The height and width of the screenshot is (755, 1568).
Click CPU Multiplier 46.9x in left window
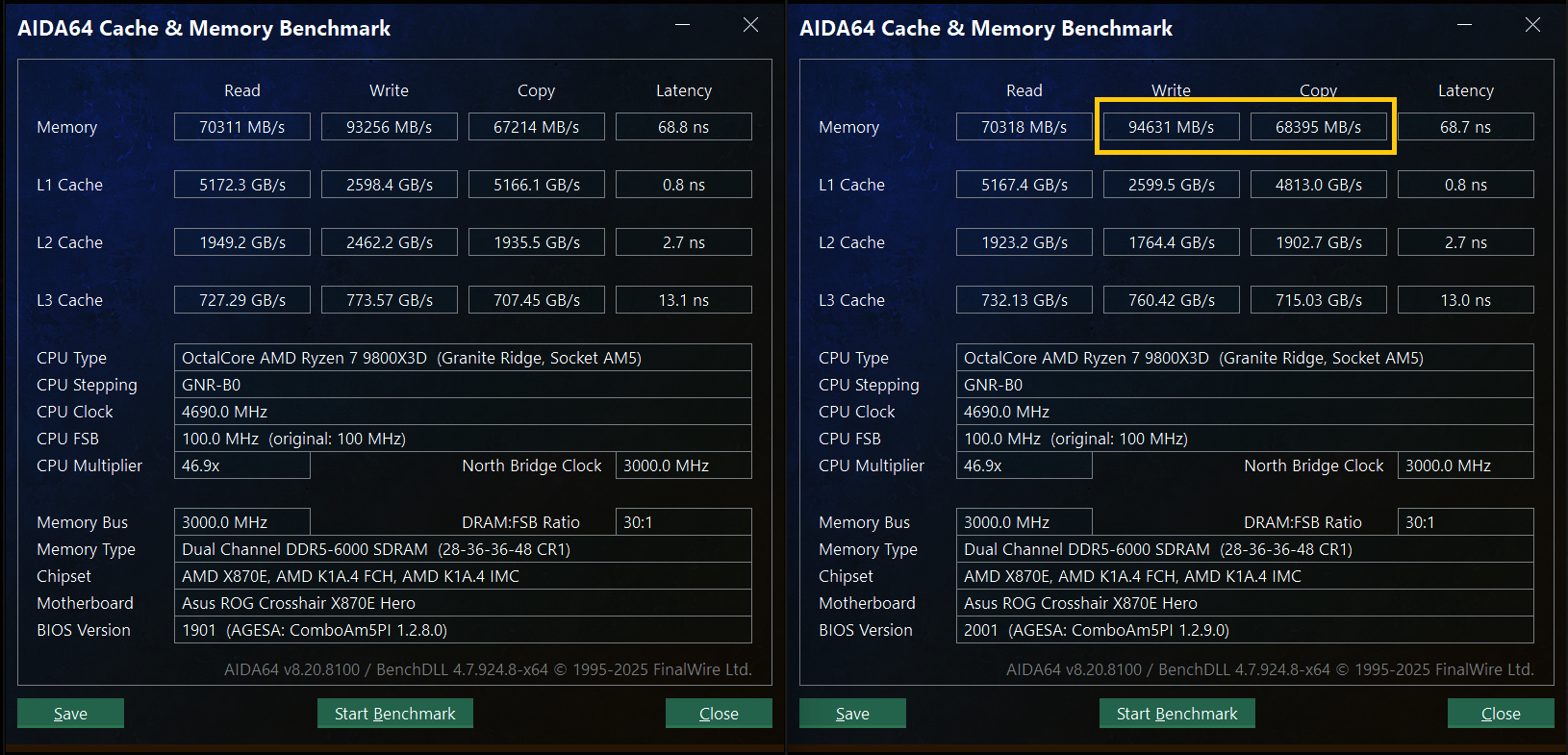coord(242,466)
